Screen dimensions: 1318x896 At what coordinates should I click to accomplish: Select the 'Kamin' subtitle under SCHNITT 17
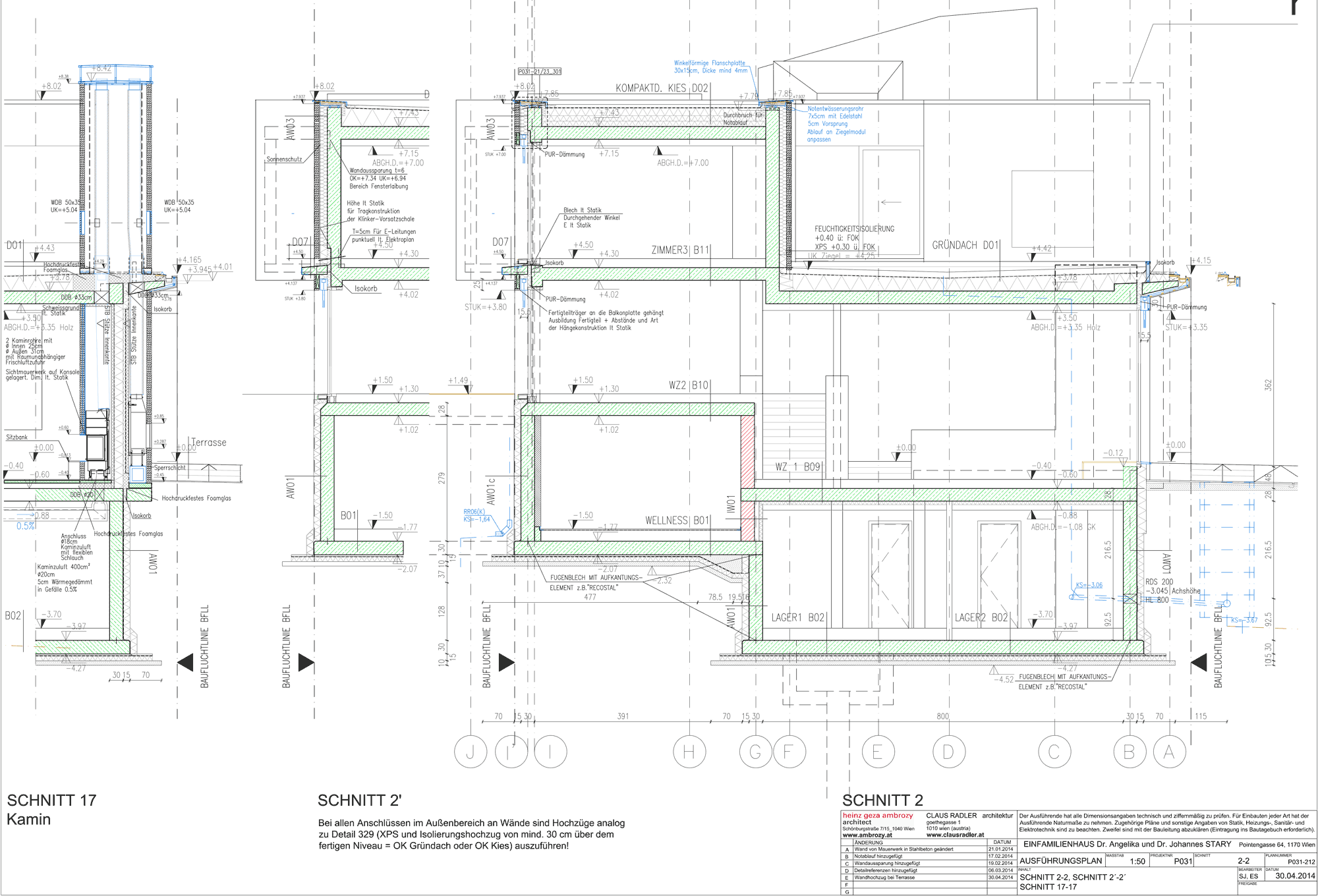click(x=28, y=820)
